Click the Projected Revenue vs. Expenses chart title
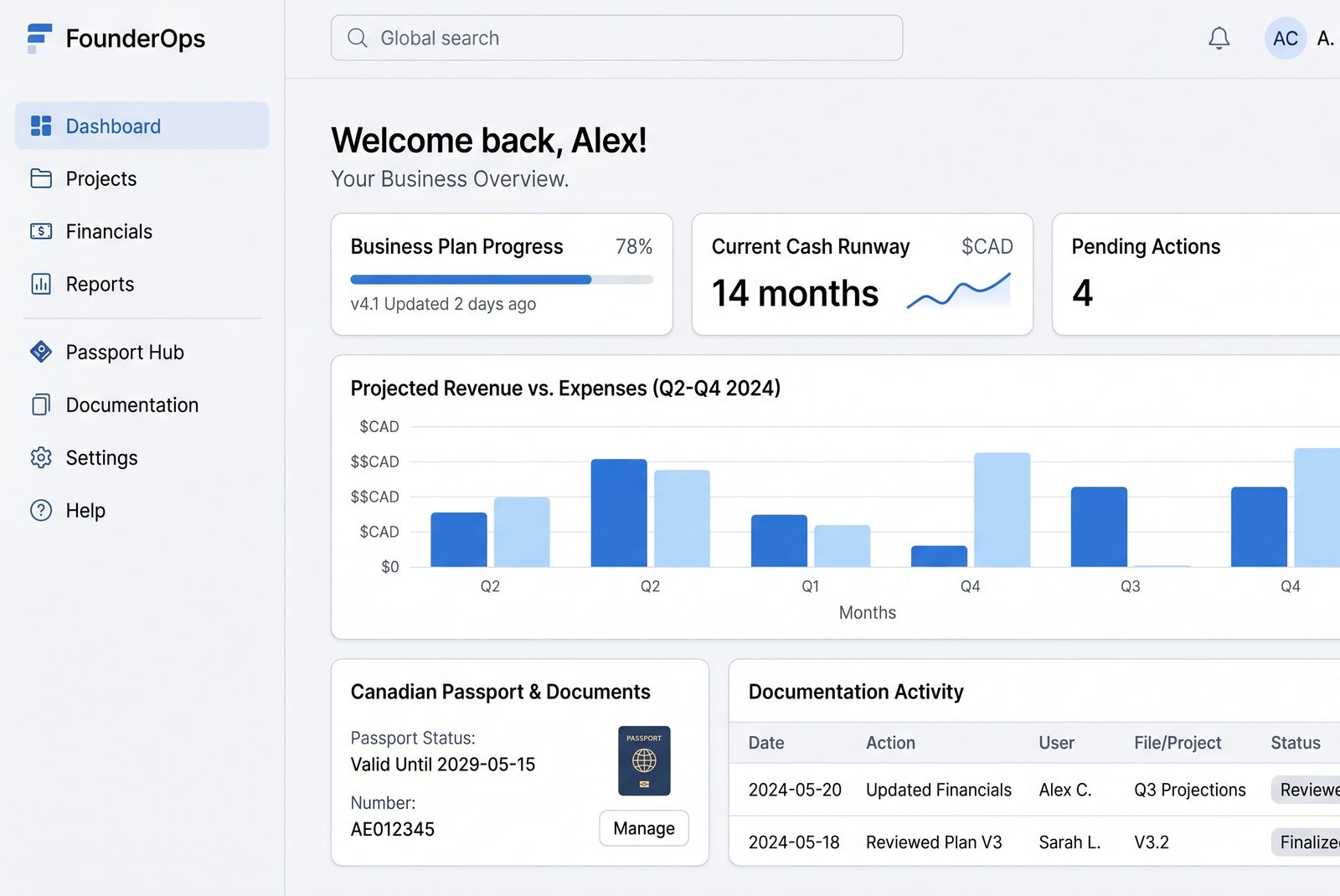Screen dimensions: 1340x896 pyautogui.click(x=565, y=388)
